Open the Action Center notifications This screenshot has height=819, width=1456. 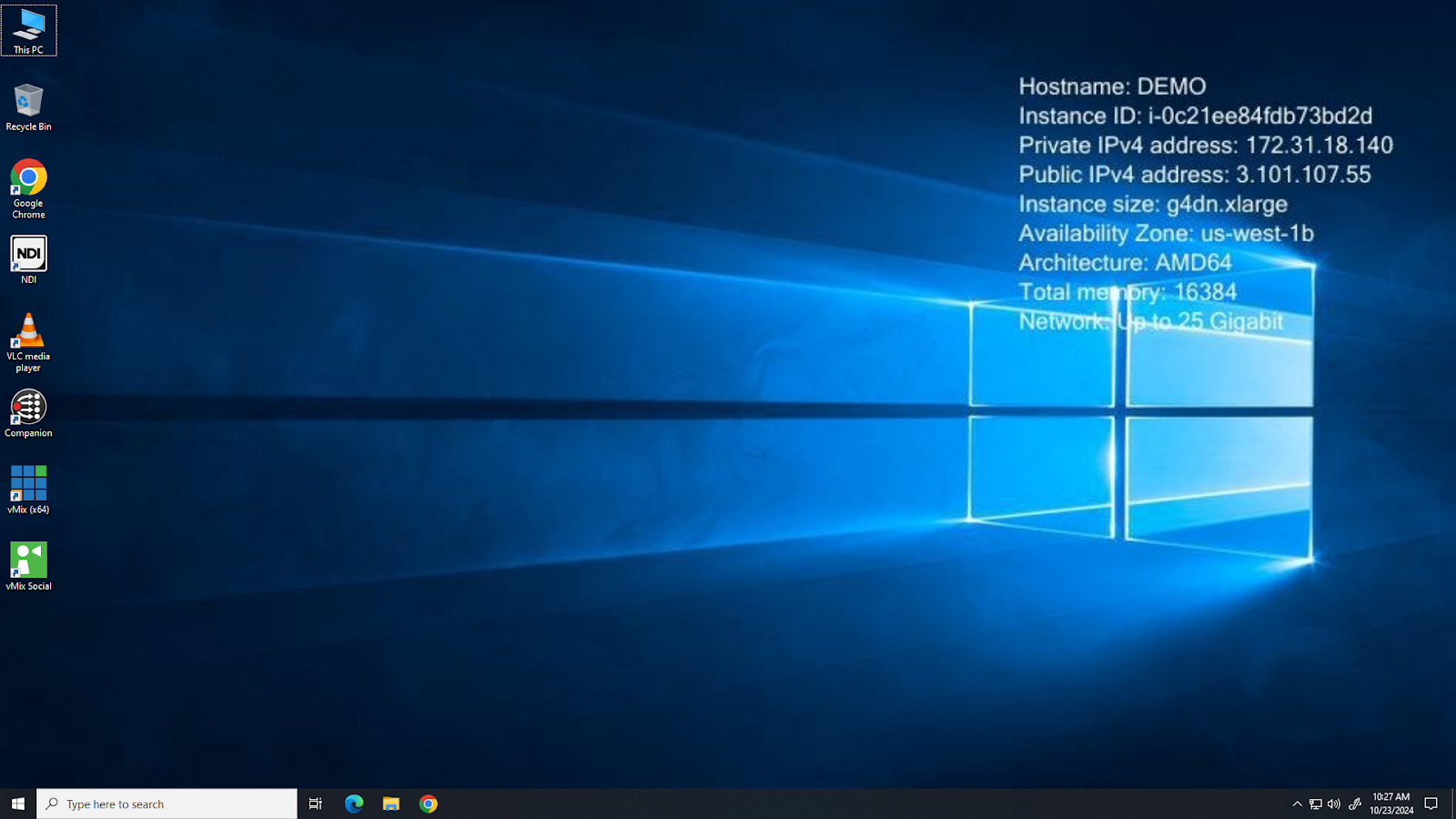point(1431,804)
